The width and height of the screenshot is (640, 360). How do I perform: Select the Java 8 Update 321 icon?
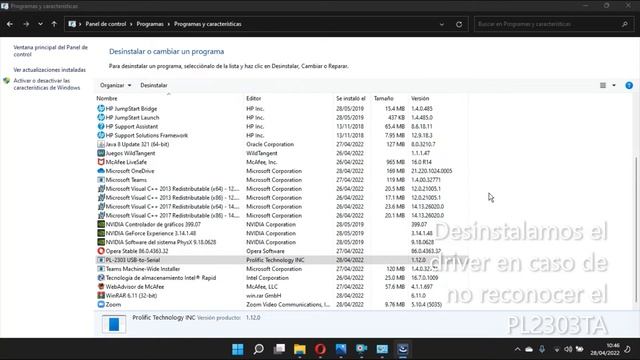[x=101, y=144]
